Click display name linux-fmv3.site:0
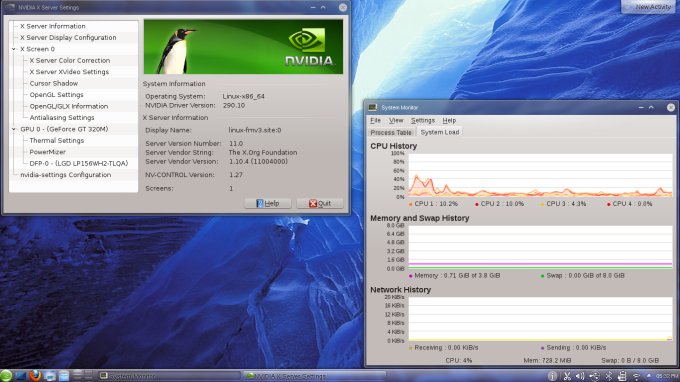Viewport: 680px width, 382px height. pyautogui.click(x=255, y=130)
